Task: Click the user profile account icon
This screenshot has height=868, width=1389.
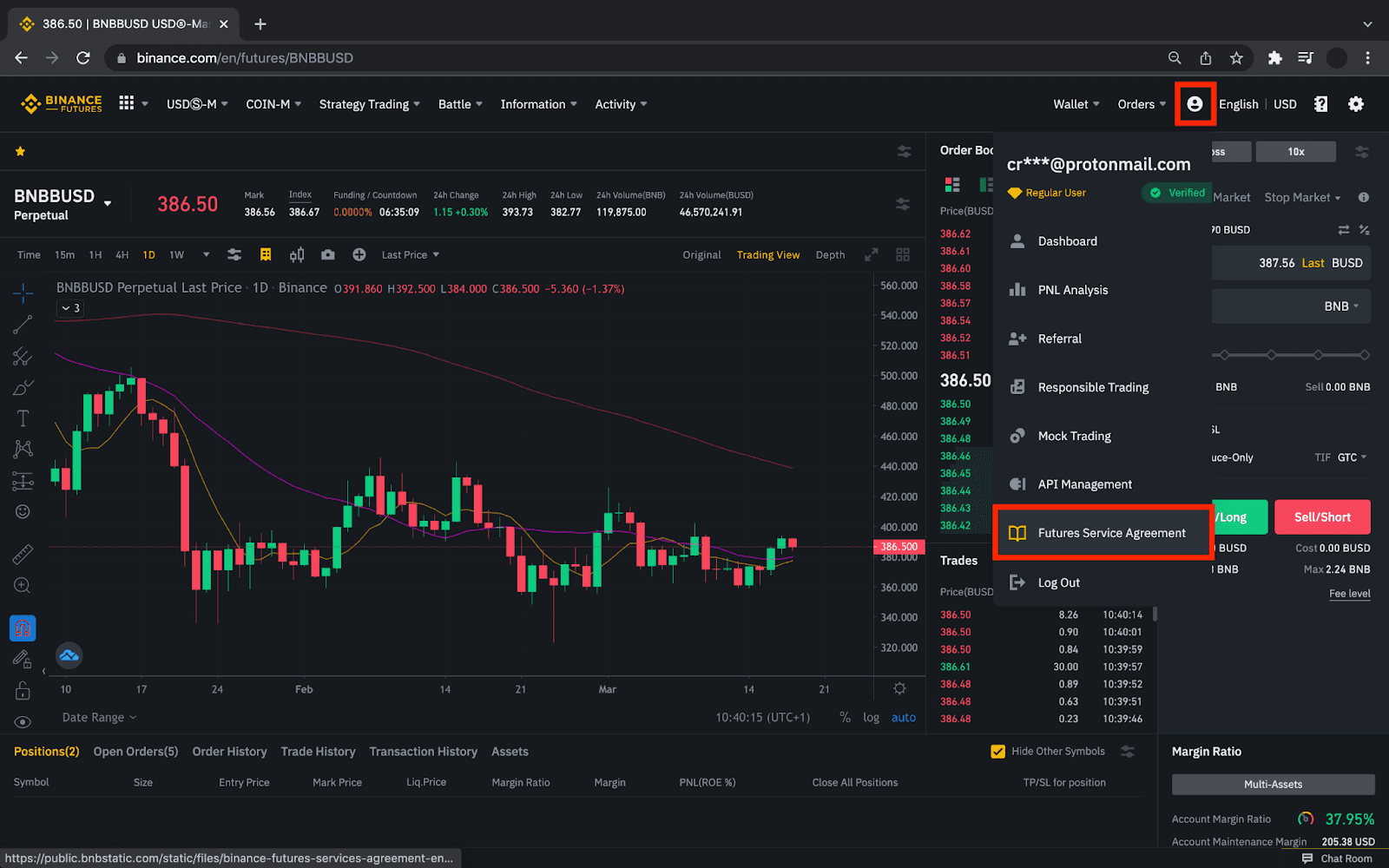Action: click(x=1195, y=104)
